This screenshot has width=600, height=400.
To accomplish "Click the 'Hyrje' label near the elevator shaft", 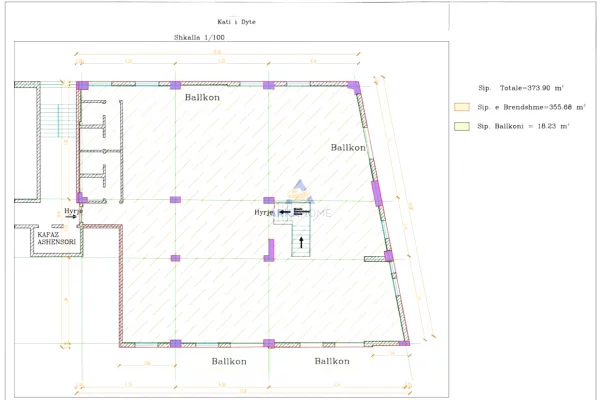I will click(73, 211).
